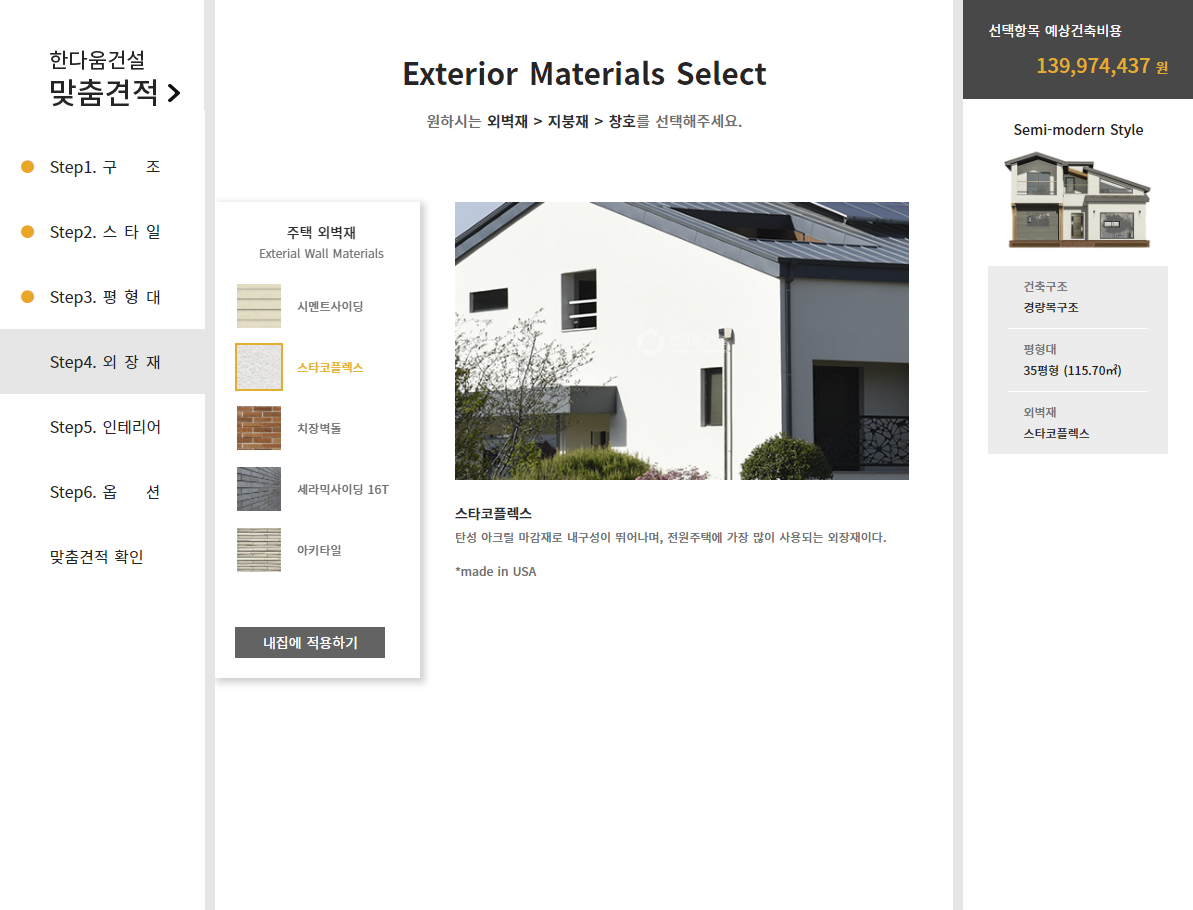Click the large stucco house photo
Viewport: 1193px width, 910px height.
coord(681,341)
